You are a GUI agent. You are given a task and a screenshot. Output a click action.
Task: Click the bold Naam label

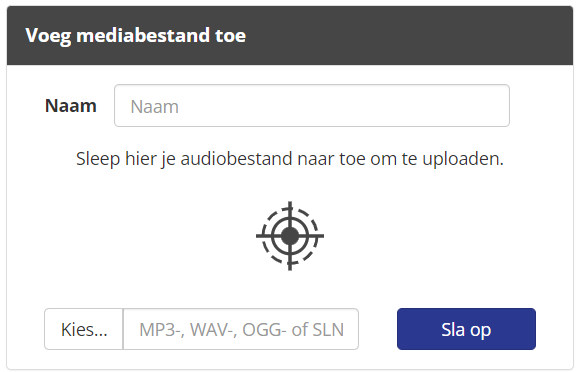point(71,106)
